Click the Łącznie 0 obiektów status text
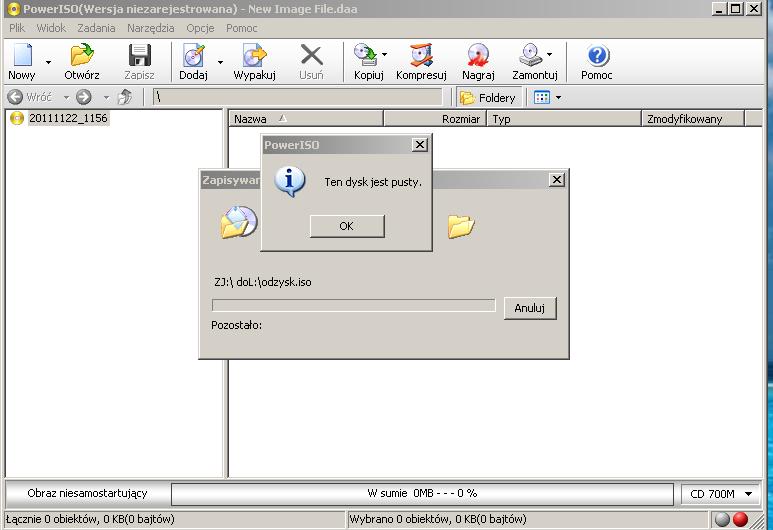The height and width of the screenshot is (530, 773). coord(90,519)
